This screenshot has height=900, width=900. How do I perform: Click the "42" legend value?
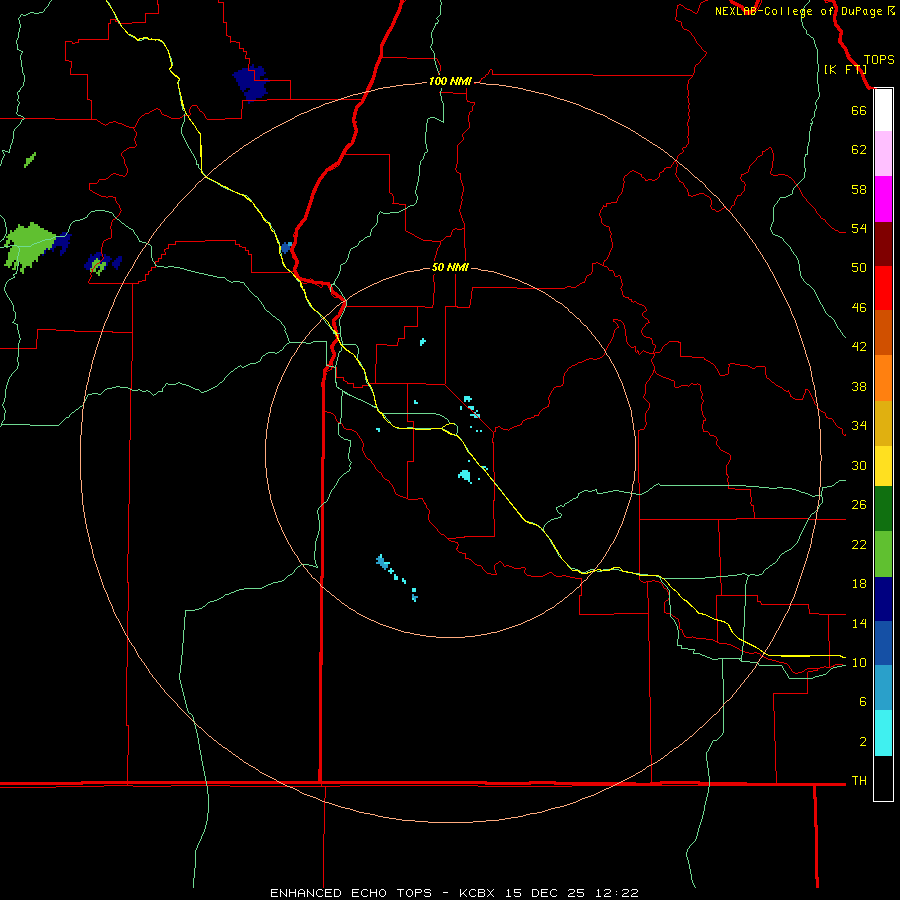pos(859,347)
